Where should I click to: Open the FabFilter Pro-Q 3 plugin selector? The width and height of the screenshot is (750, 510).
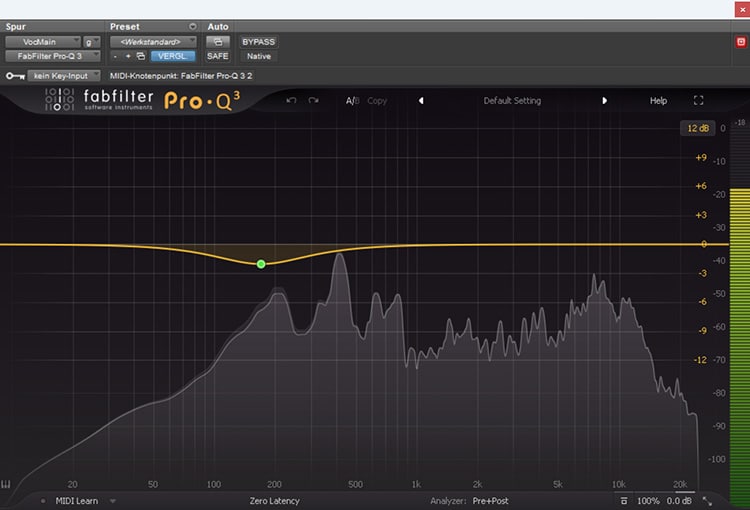pos(53,56)
